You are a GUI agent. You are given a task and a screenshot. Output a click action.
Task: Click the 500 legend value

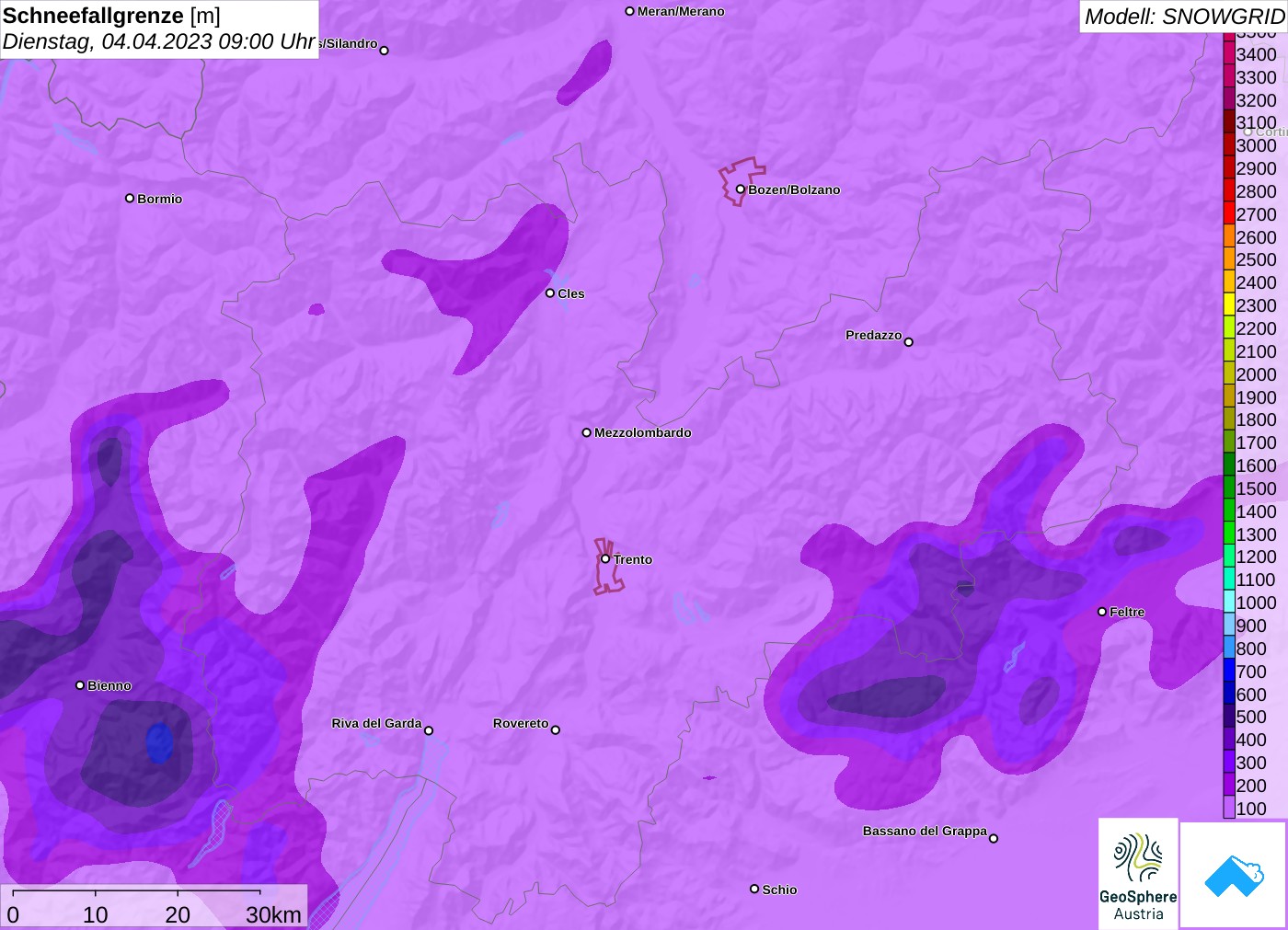(x=1251, y=717)
